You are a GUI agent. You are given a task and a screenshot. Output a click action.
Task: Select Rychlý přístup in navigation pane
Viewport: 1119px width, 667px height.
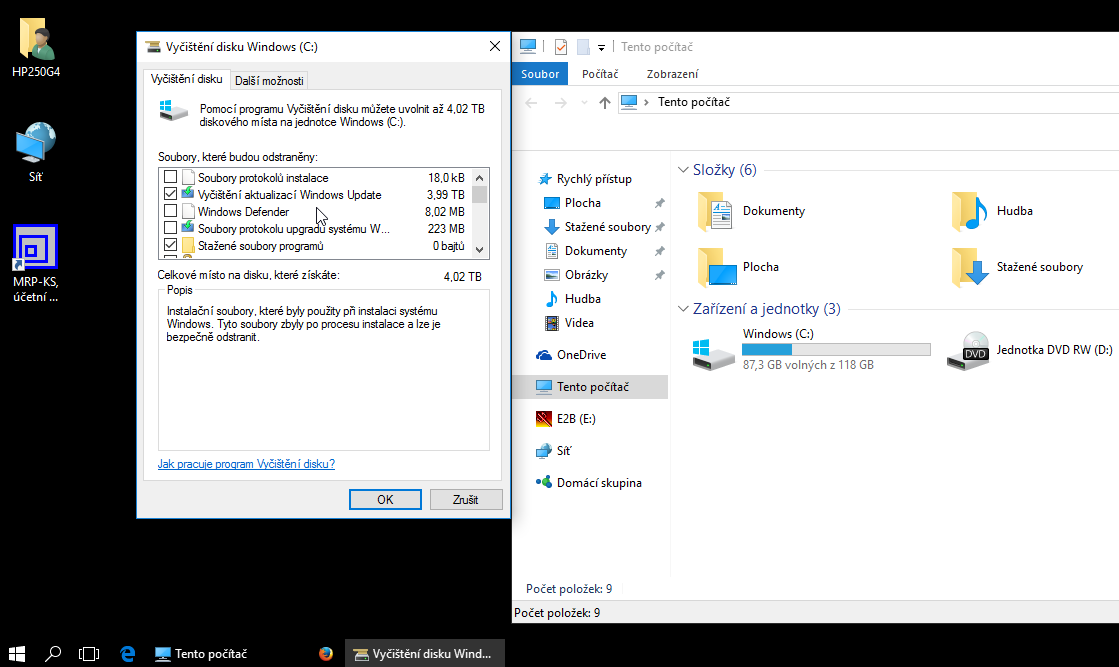594,179
